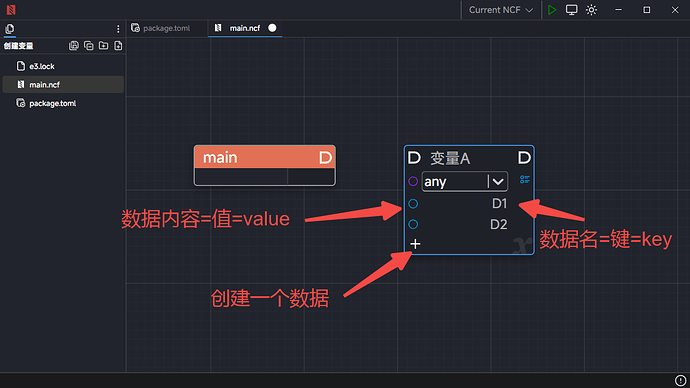Viewport: 690px width, 388px height.
Task: Click left D port of 变量A node
Action: coord(414,157)
